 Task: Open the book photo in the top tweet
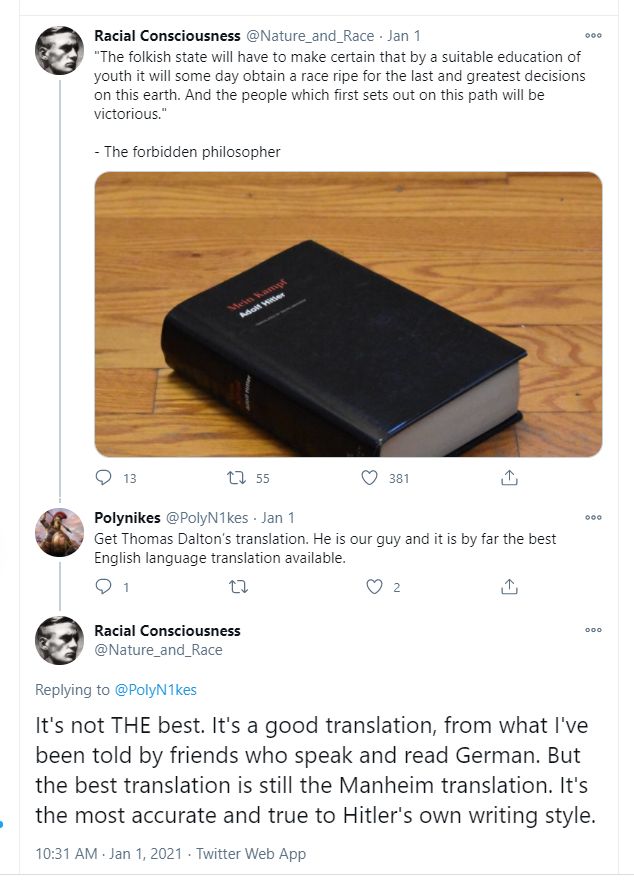click(348, 314)
